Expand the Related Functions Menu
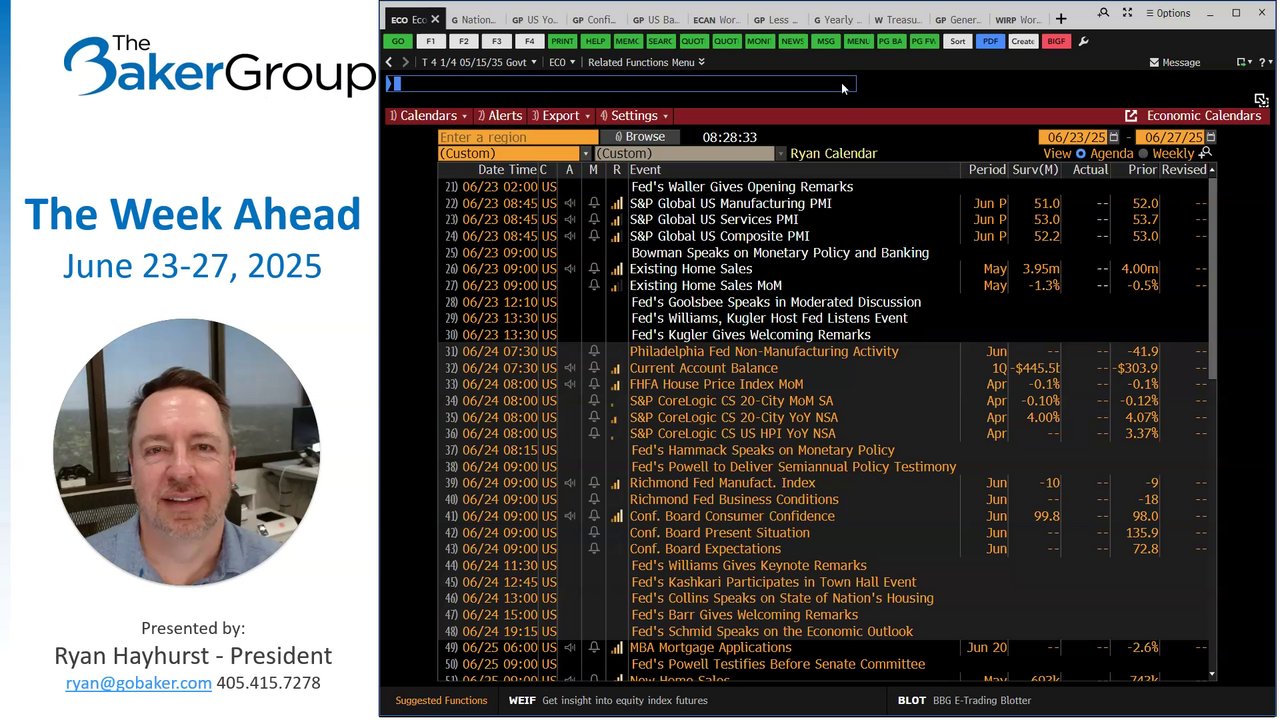Viewport: 1280px width, 720px height. [646, 62]
